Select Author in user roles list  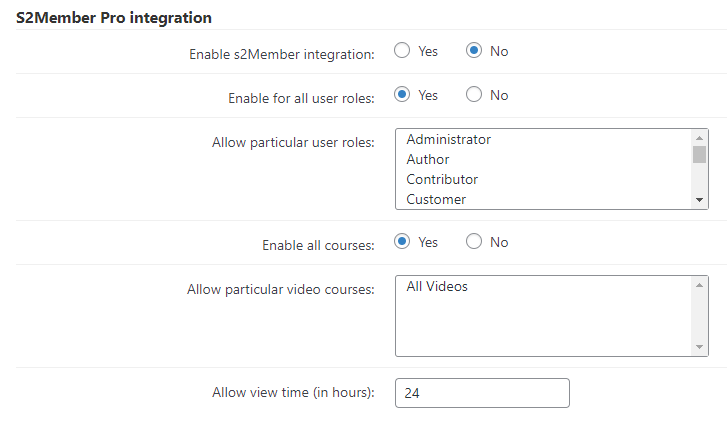[544, 159]
